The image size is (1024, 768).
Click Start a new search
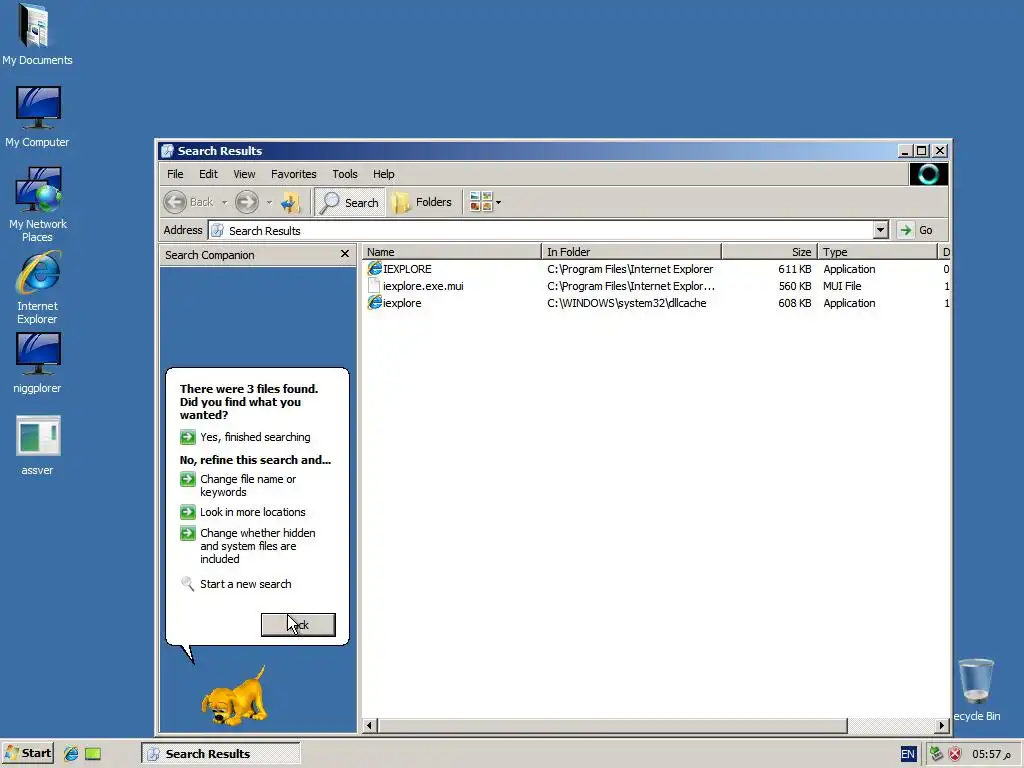pos(236,584)
